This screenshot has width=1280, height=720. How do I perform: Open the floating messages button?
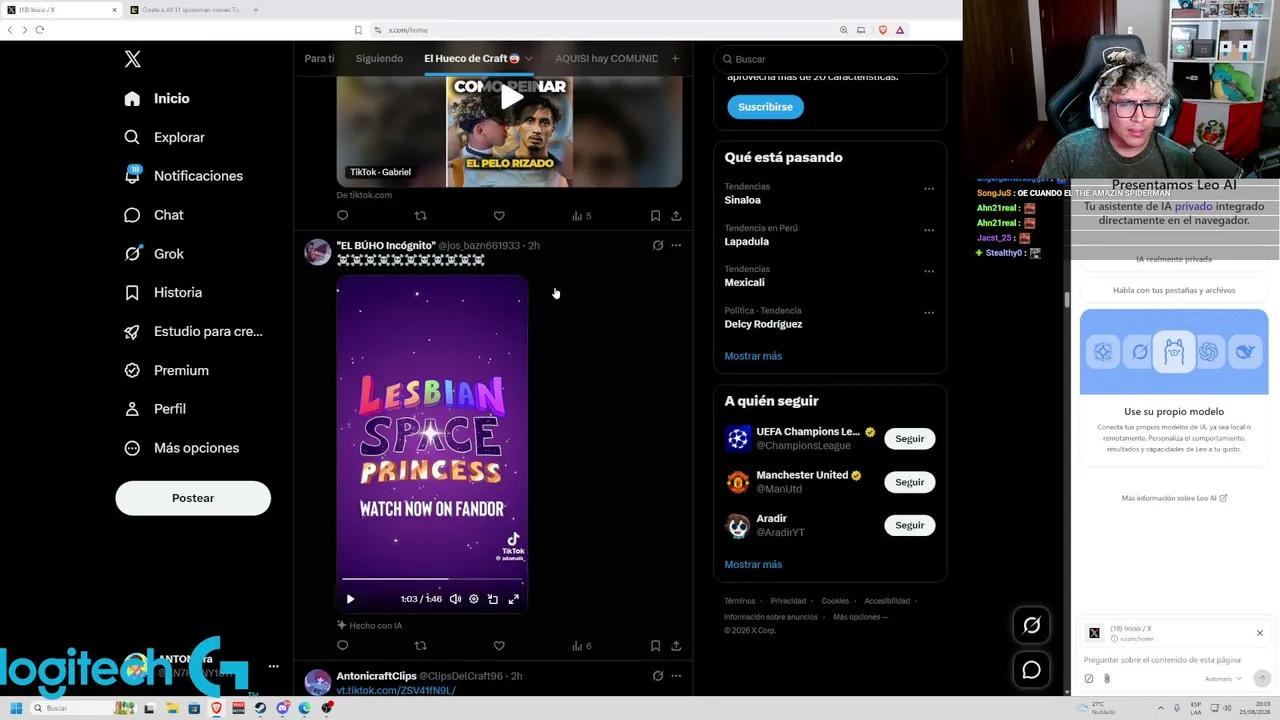pos(1032,670)
